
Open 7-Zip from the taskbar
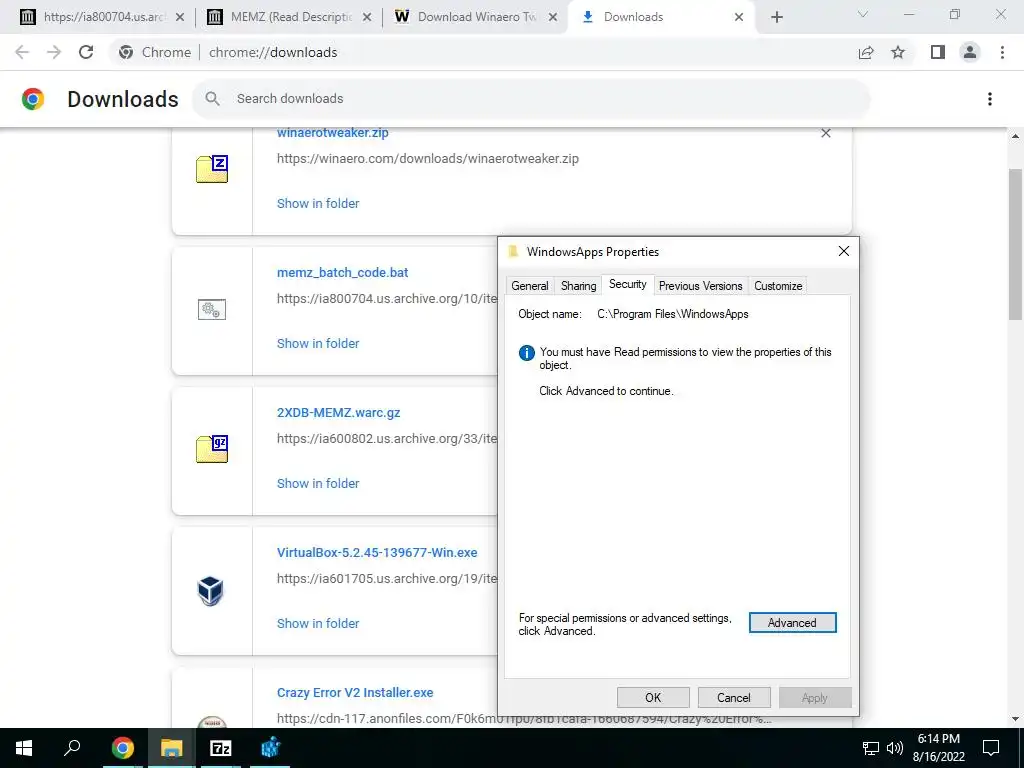(x=221, y=748)
